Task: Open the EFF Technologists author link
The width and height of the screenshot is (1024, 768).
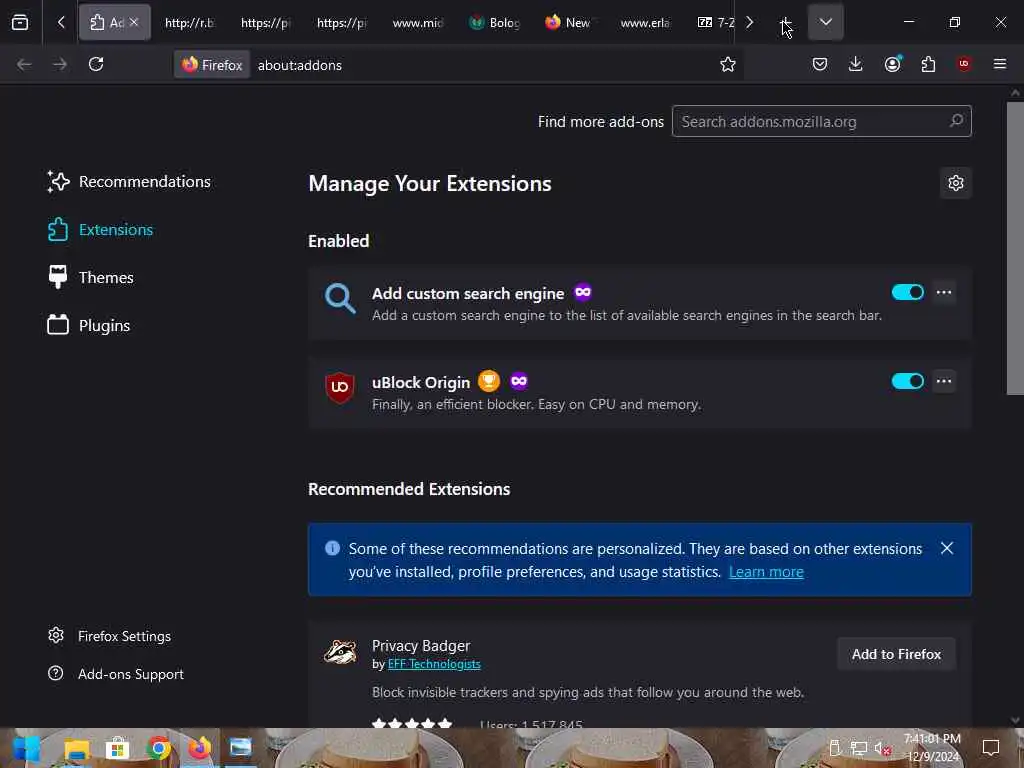Action: (434, 664)
